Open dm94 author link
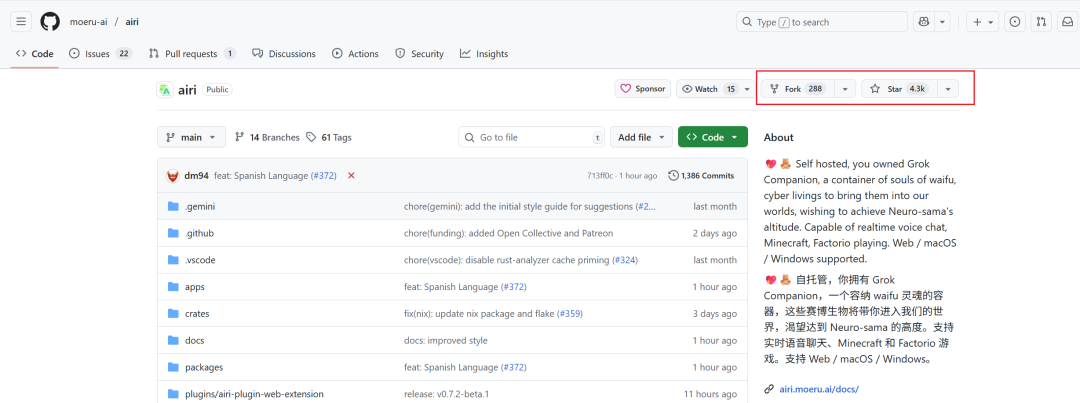The height and width of the screenshot is (403, 1080). click(196, 176)
